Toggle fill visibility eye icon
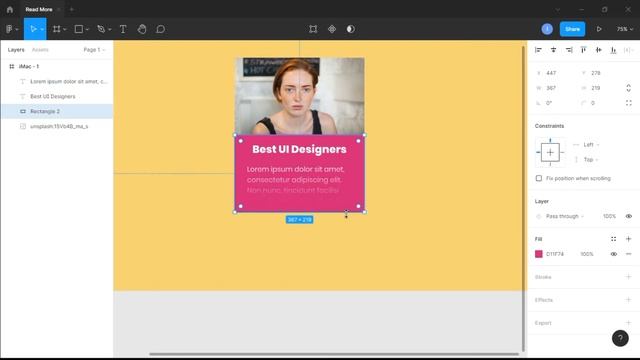Viewport: 640px width, 360px height. tap(613, 254)
